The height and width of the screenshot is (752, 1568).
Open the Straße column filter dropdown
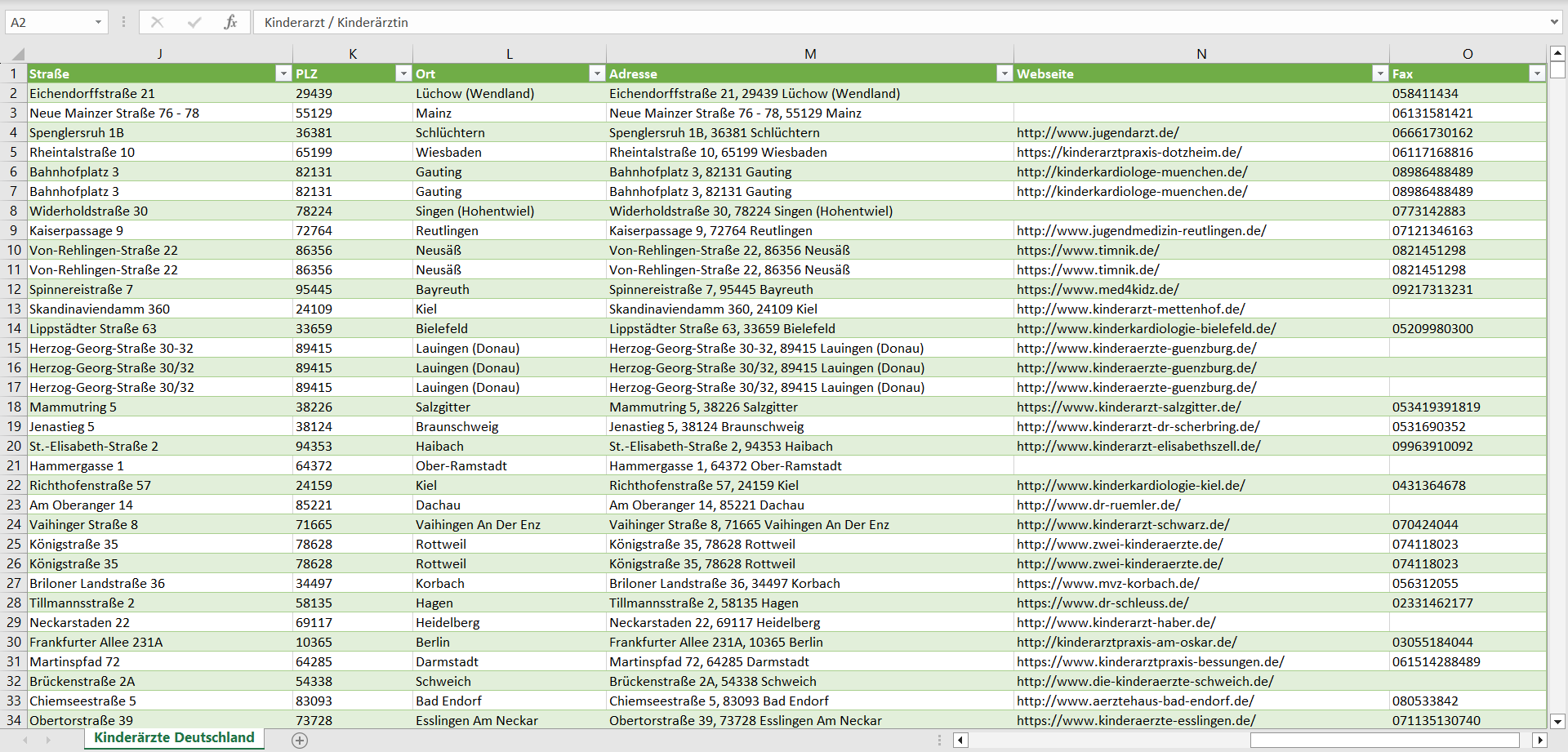click(x=283, y=73)
